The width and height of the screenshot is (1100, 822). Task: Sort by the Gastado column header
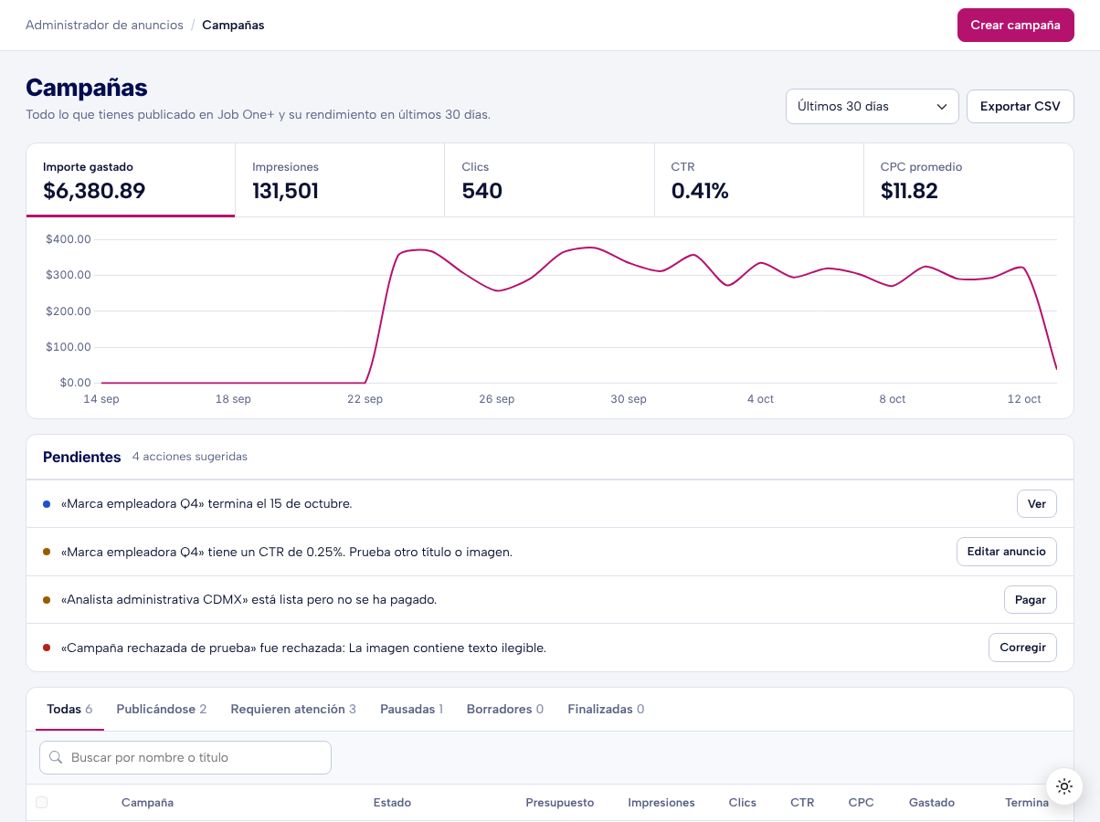tap(932, 802)
